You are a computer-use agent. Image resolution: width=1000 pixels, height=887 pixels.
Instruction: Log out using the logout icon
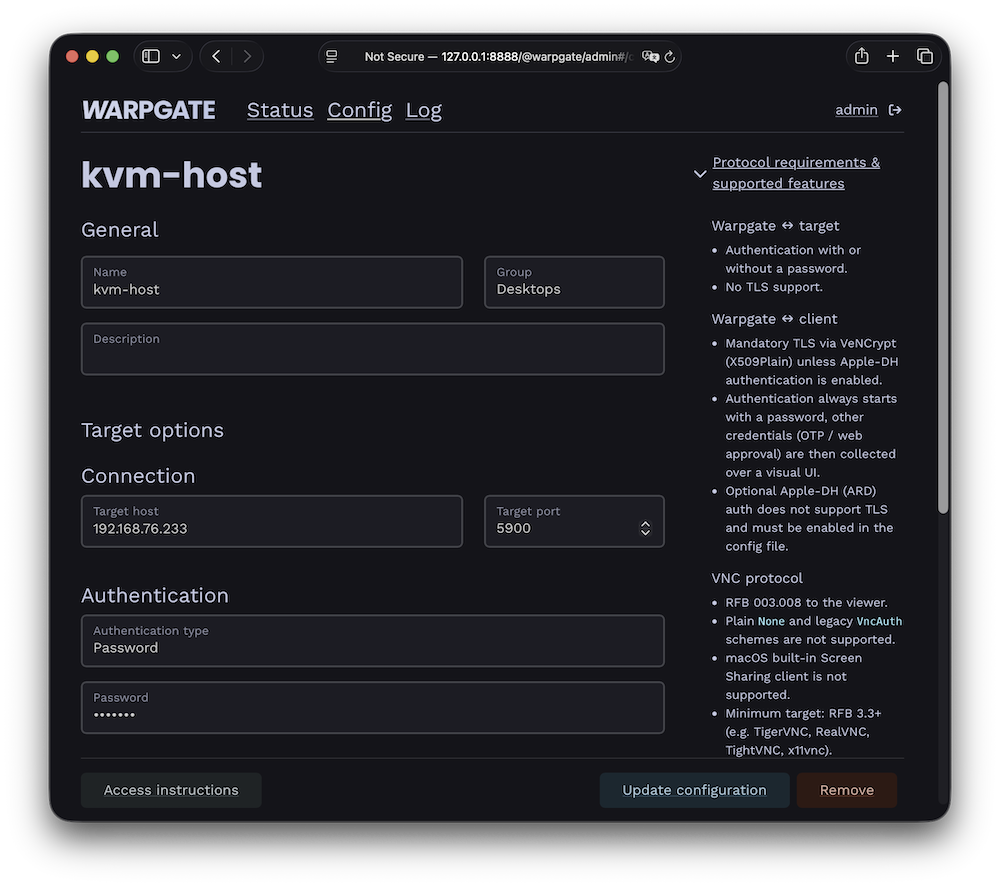point(895,110)
